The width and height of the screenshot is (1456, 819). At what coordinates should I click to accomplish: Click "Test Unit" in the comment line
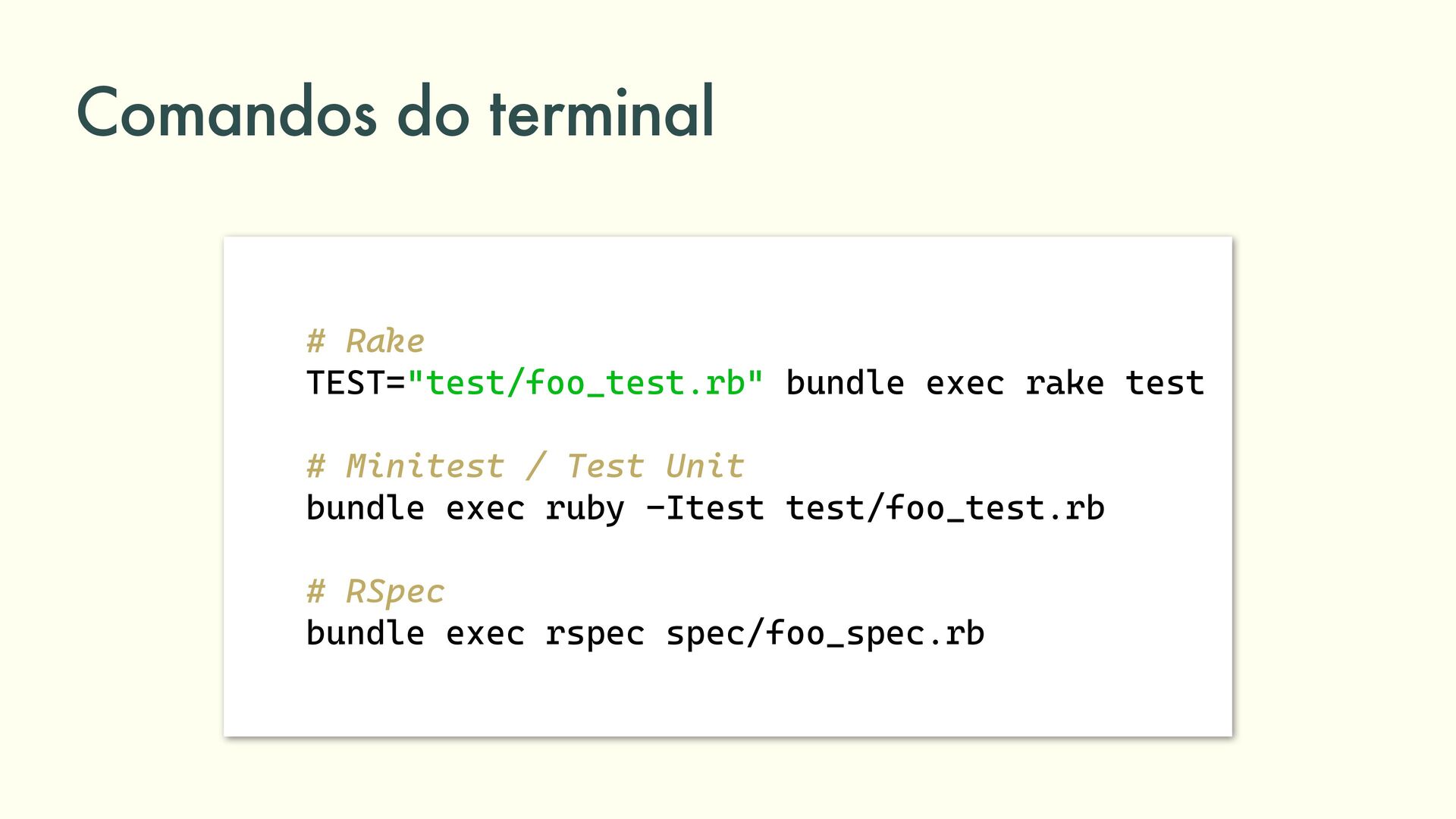click(655, 466)
